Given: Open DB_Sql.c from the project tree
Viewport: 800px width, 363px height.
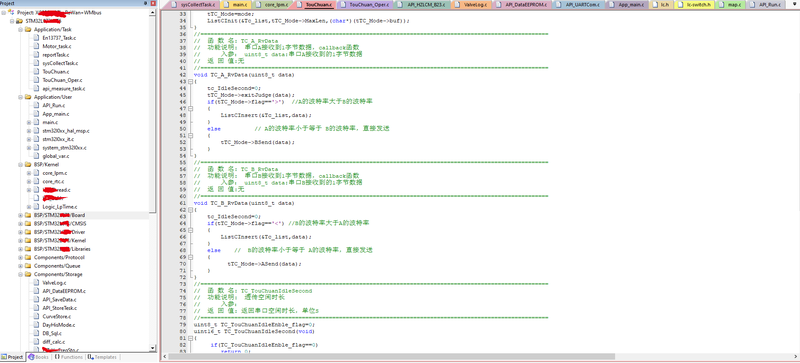Looking at the screenshot, I should tap(52, 333).
